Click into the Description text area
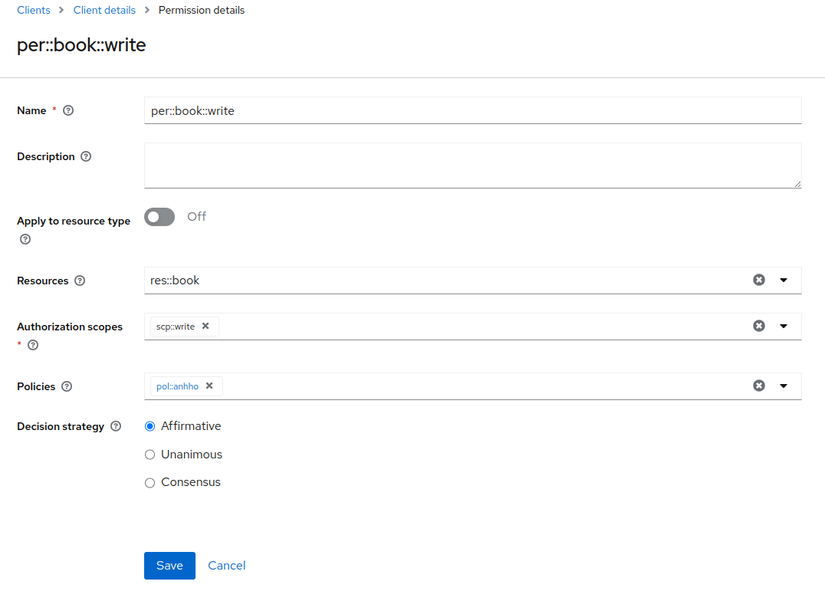This screenshot has height=594, width=825. (x=472, y=165)
